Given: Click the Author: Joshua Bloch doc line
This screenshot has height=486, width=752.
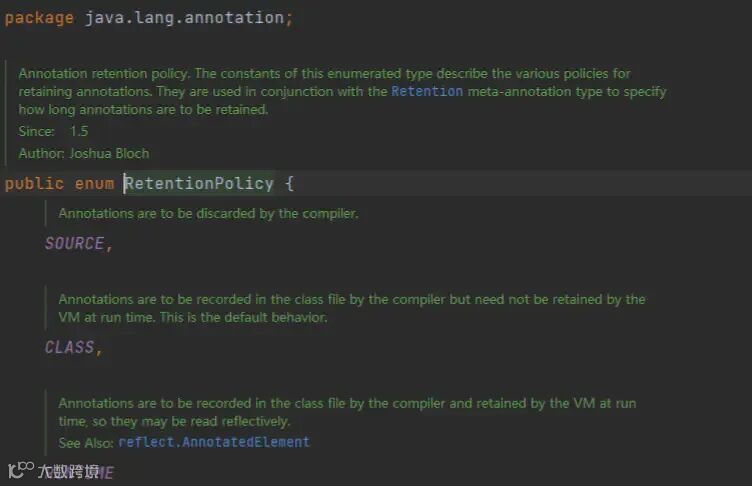Looking at the screenshot, I should 83,153.
